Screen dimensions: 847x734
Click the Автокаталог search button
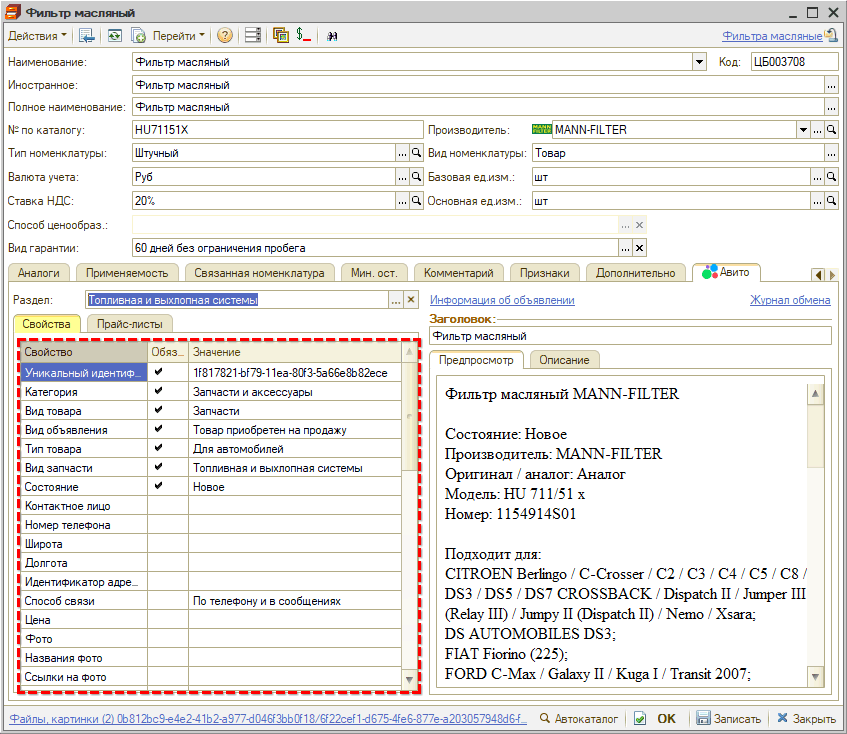click(580, 718)
